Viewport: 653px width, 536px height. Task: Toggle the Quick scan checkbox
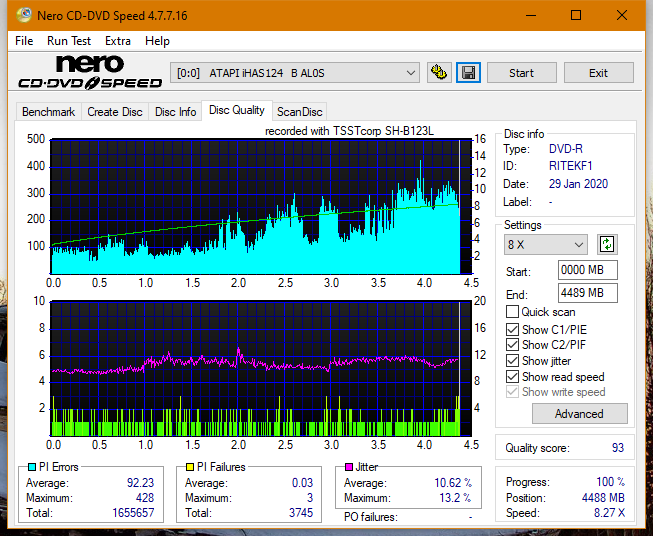pyautogui.click(x=512, y=312)
